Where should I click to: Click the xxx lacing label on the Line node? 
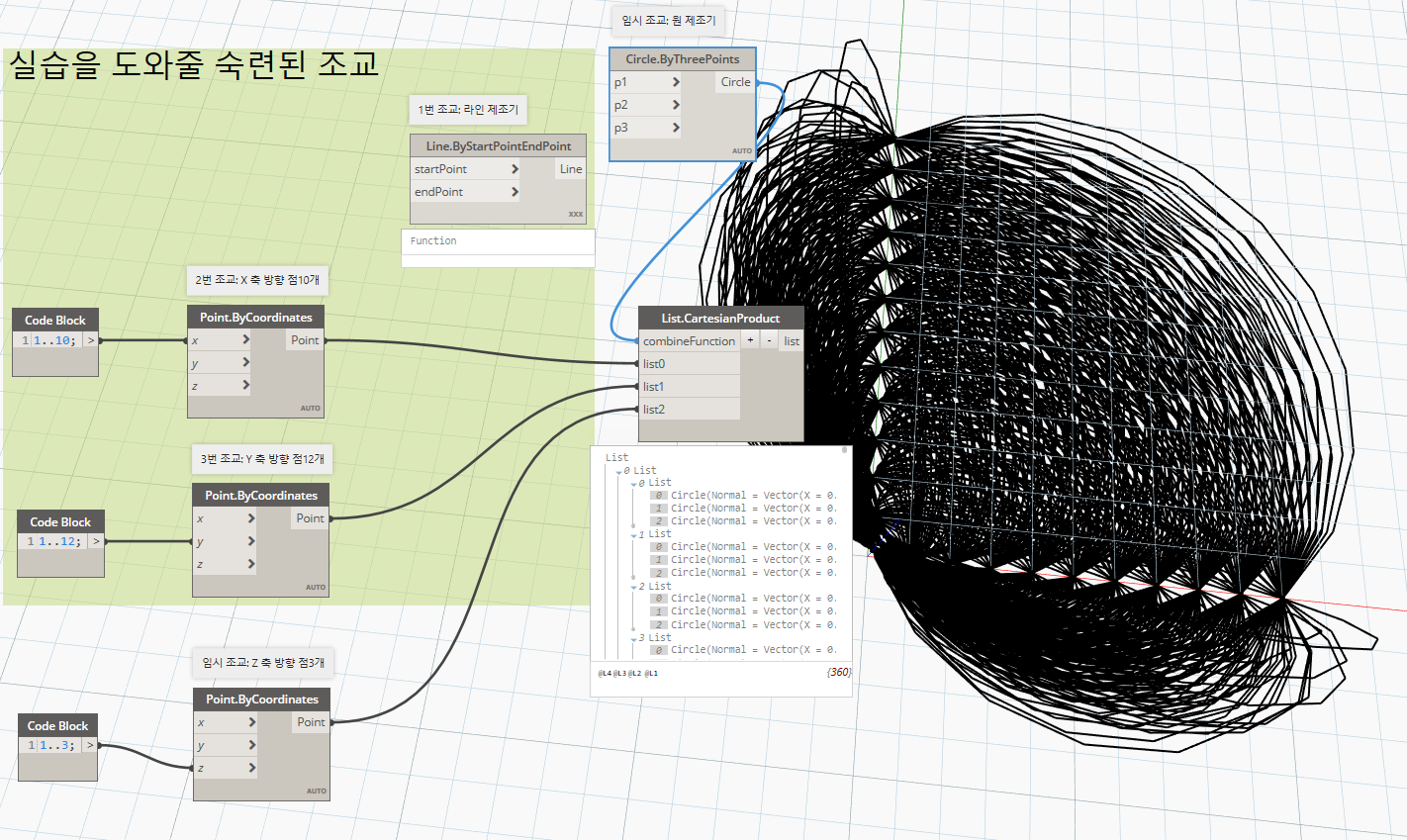tap(576, 214)
